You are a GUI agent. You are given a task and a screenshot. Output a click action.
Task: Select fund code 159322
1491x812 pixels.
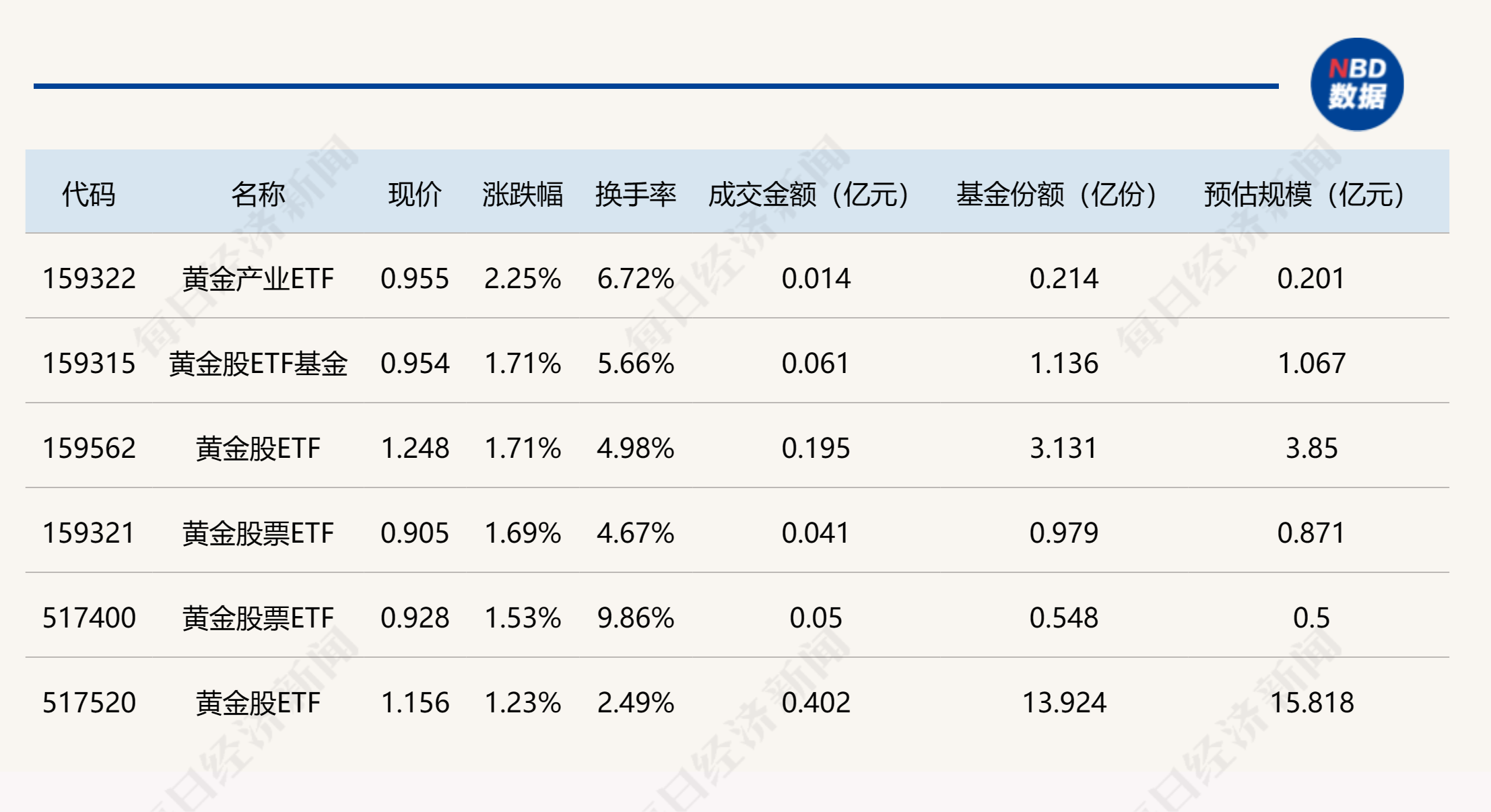(x=89, y=279)
